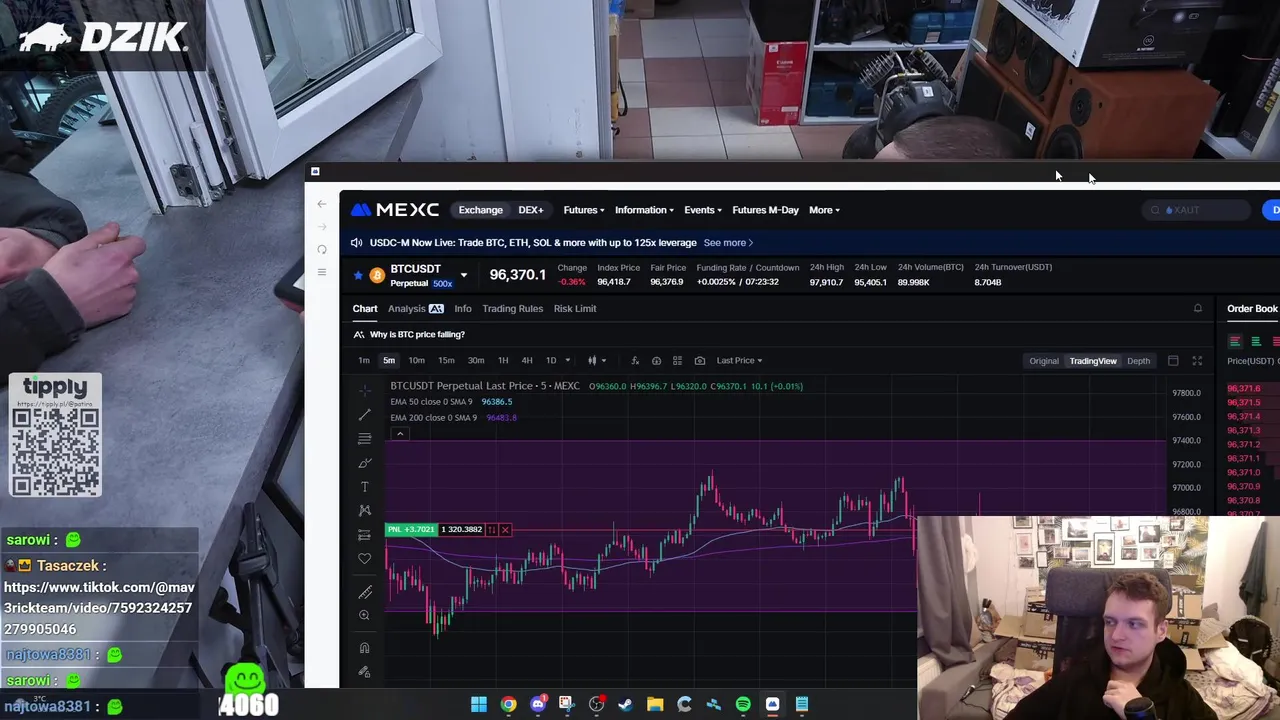
Task: Show both bids and asks order book view
Action: tap(1235, 341)
